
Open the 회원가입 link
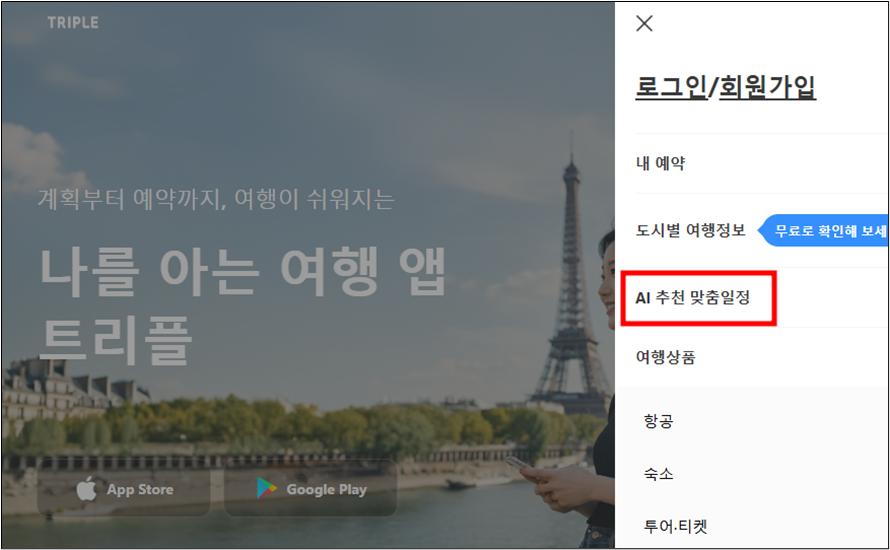(767, 87)
